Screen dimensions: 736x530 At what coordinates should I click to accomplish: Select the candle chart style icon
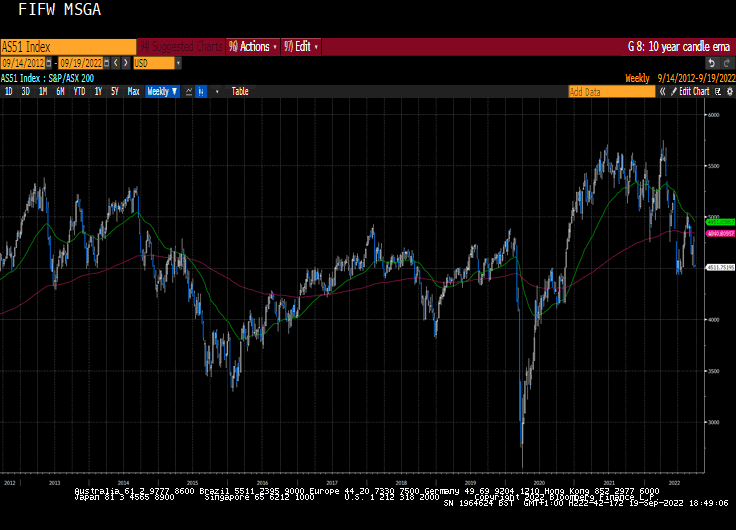pos(201,92)
